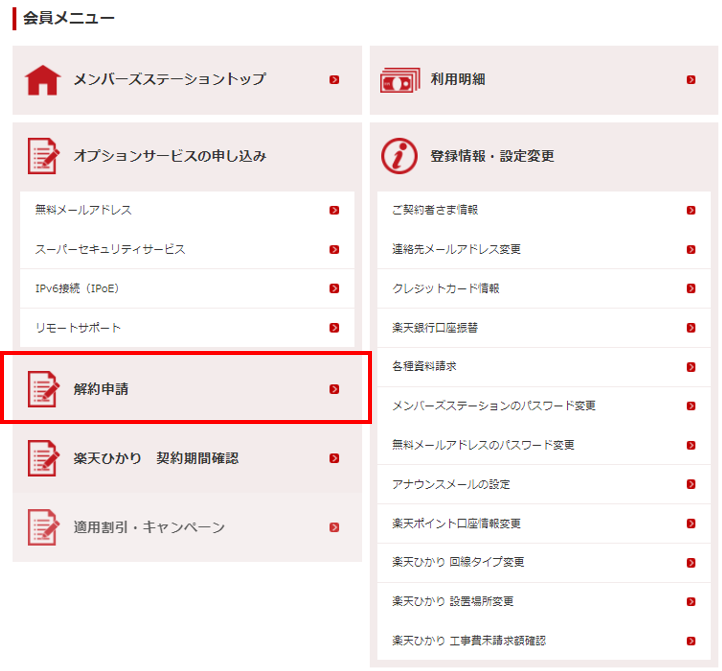Click the red arrow next to リモートサポート

334,327
